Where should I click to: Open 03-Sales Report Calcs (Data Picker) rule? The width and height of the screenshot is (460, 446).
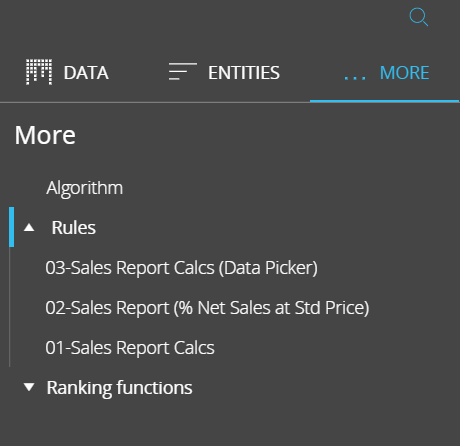point(182,268)
